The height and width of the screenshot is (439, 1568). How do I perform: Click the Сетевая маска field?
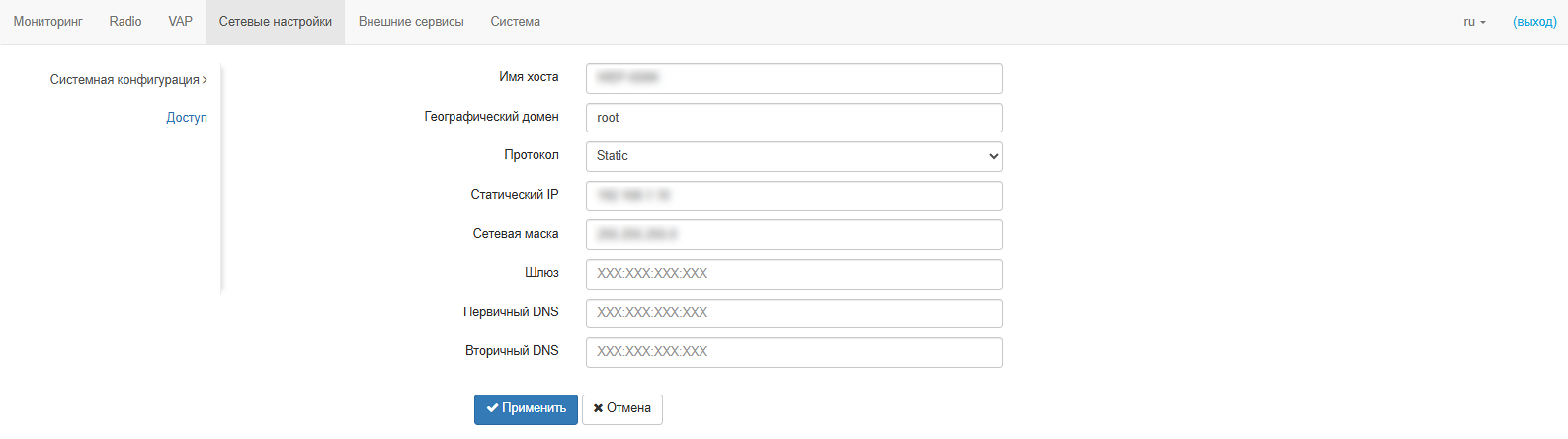793,234
